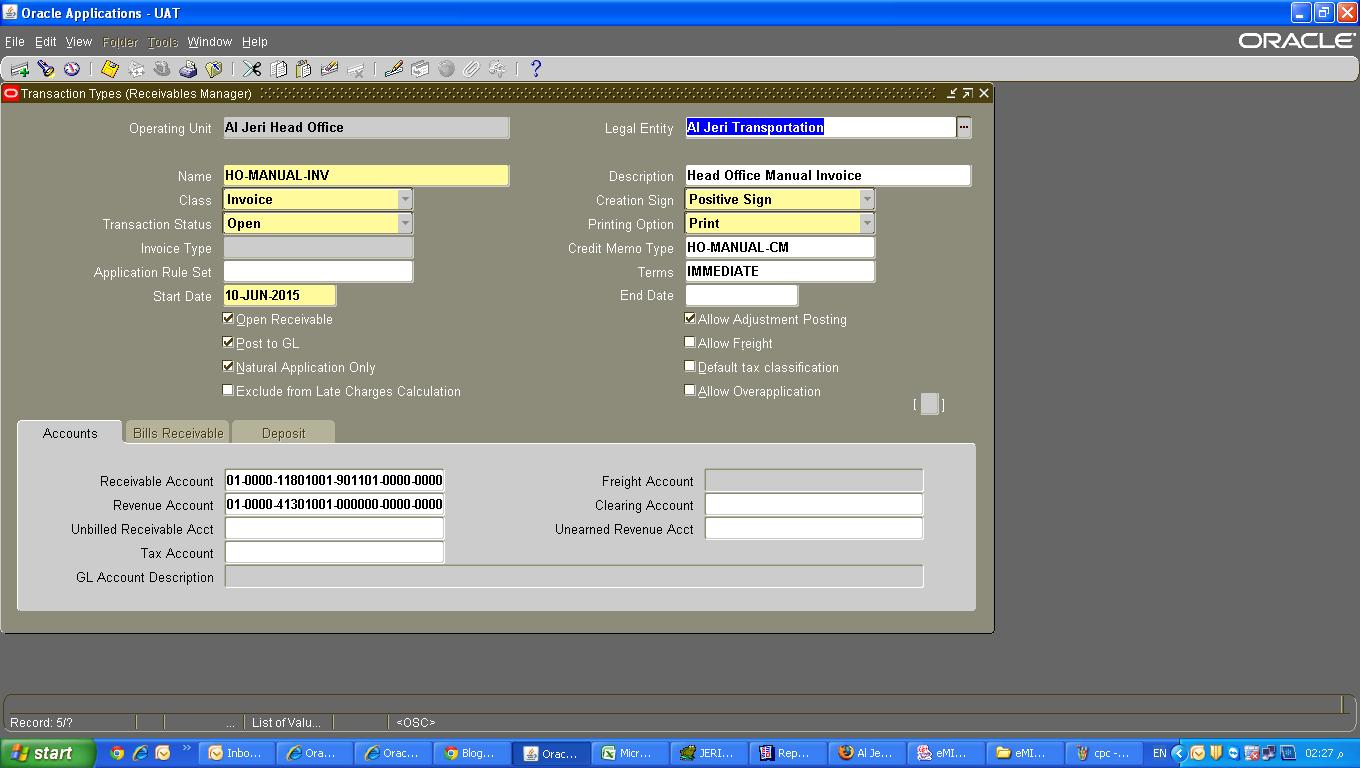
Task: Open the Help menu
Action: pyautogui.click(x=255, y=42)
